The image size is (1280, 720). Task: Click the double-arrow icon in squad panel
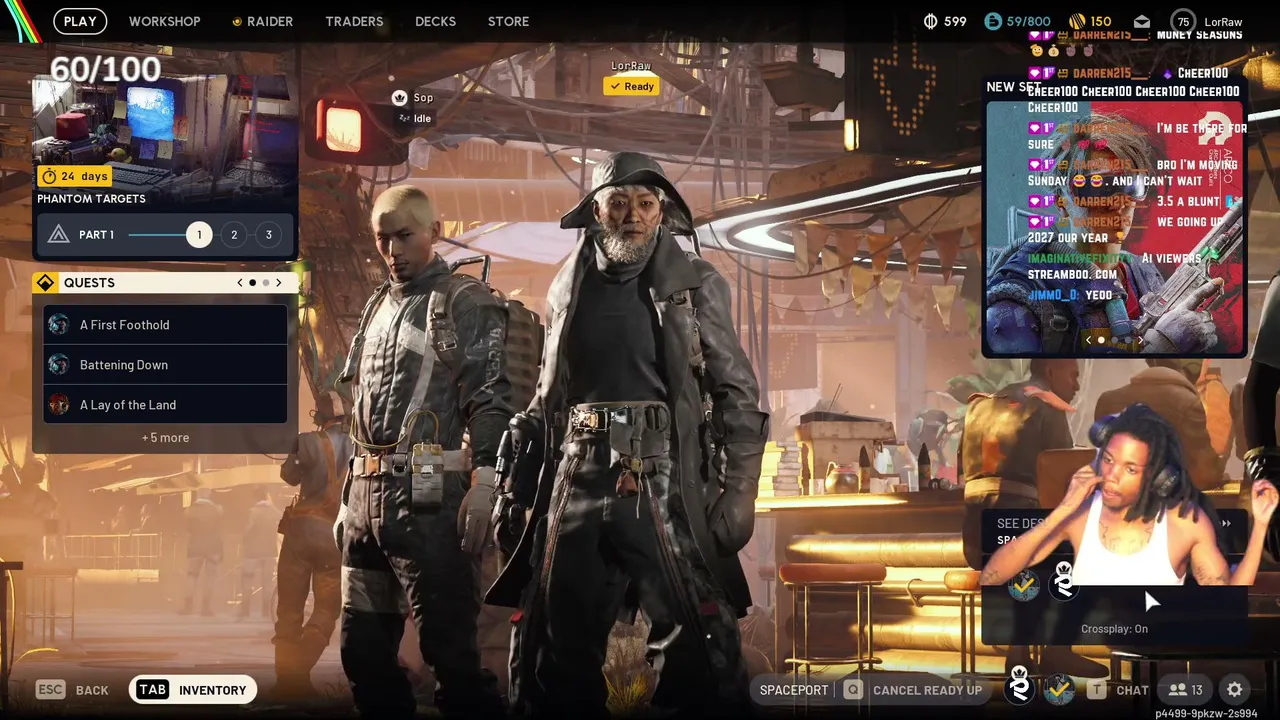[1226, 523]
